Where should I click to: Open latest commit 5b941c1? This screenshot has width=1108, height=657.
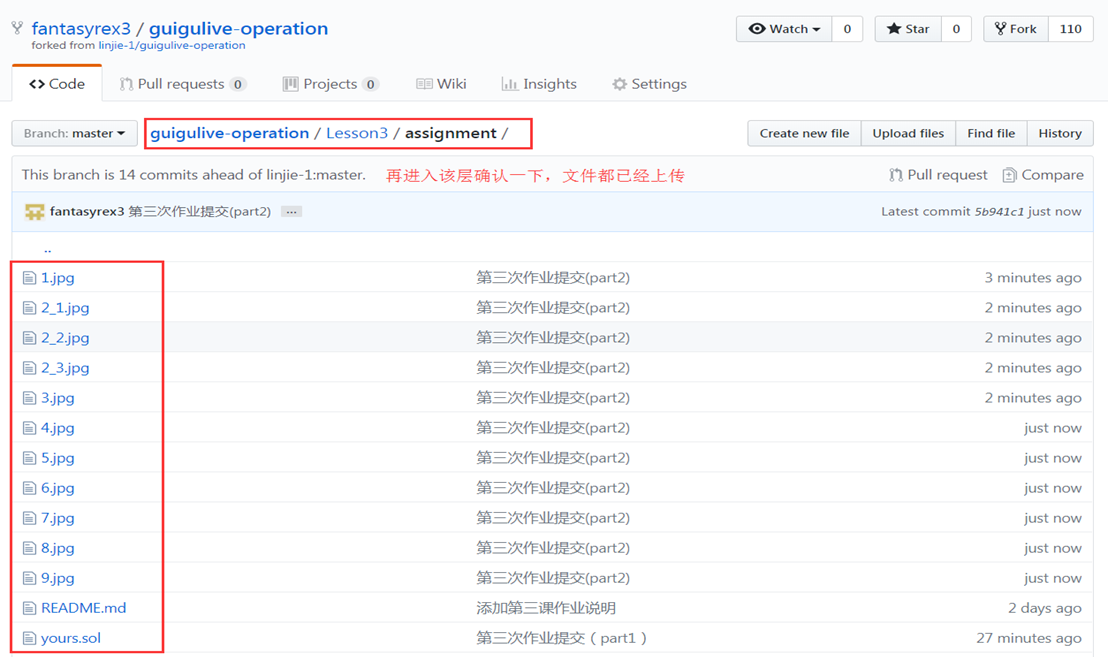point(998,211)
